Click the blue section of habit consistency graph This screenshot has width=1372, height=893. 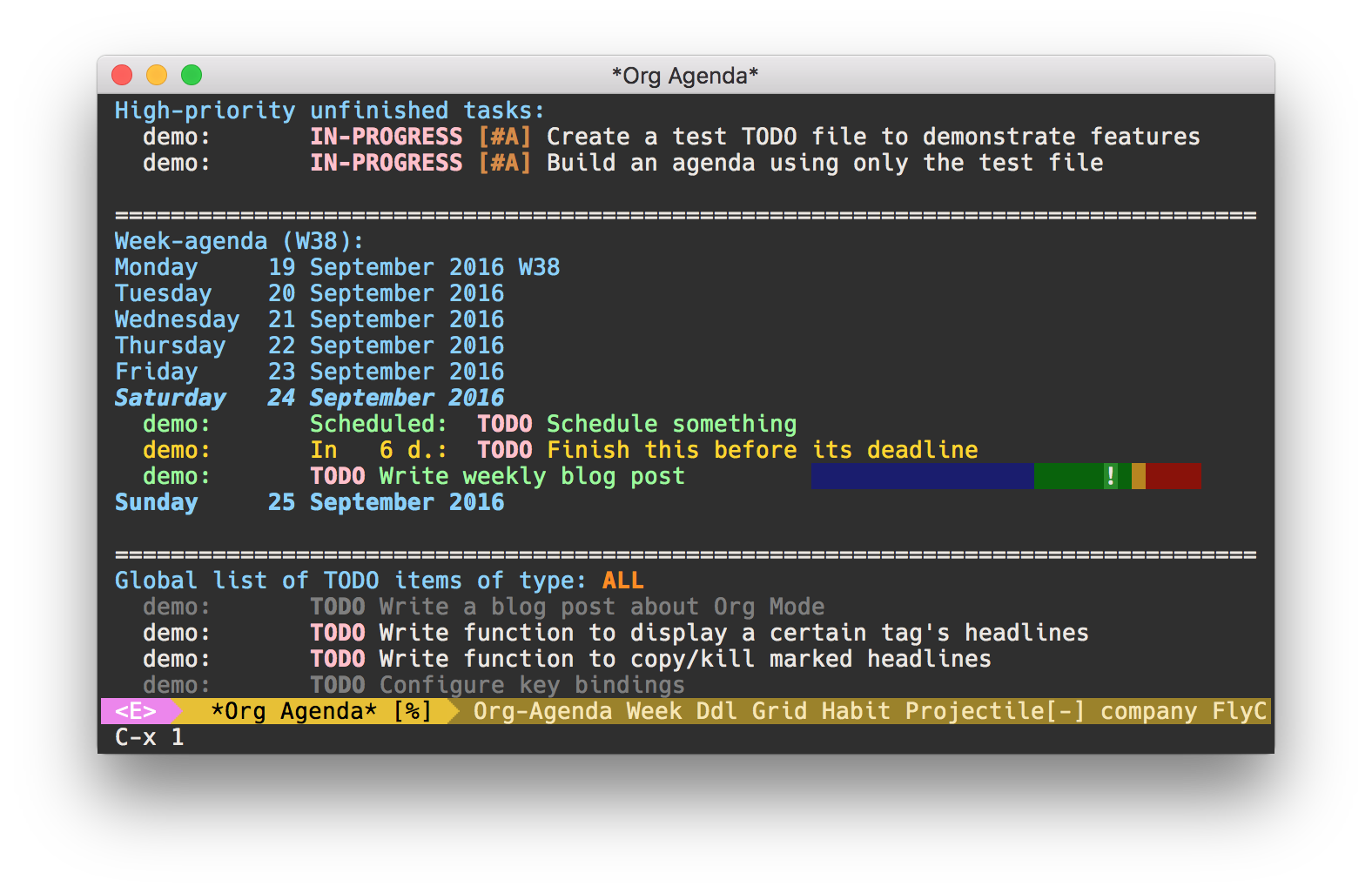[923, 476]
